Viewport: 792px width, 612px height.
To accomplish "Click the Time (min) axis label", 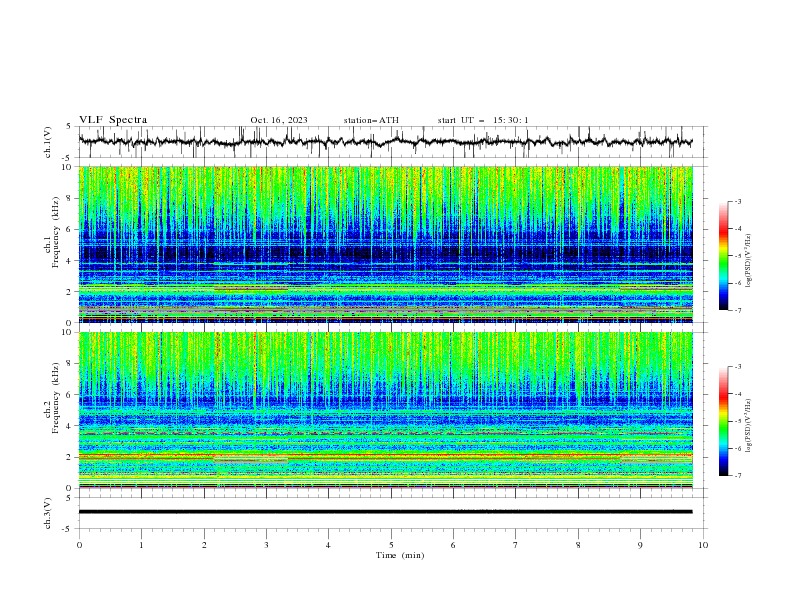I will click(x=400, y=555).
